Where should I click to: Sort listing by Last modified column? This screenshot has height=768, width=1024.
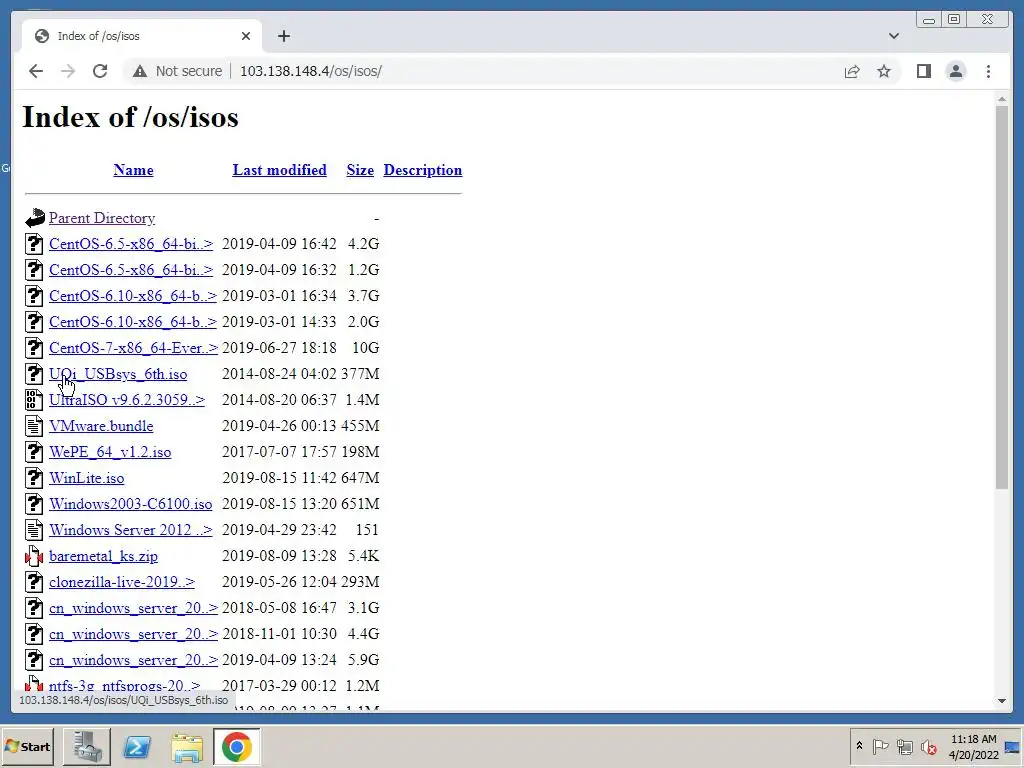click(280, 170)
